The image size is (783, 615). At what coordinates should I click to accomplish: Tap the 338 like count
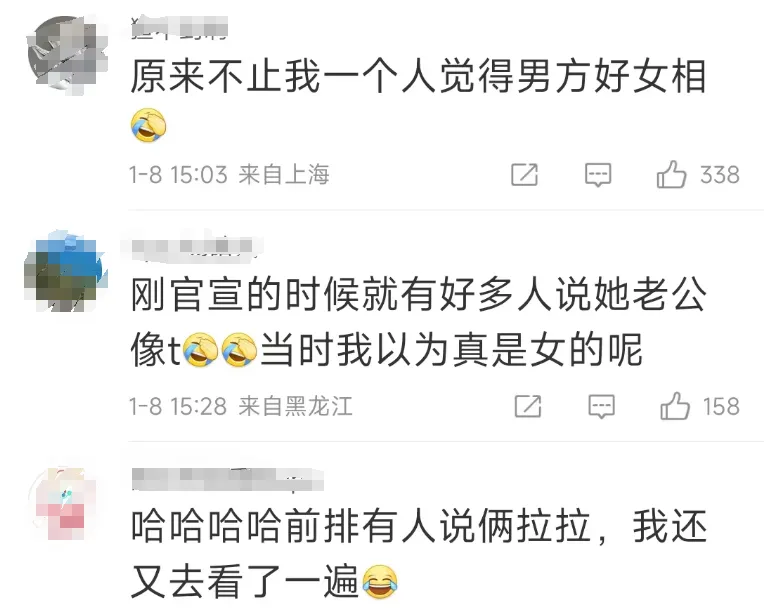click(x=720, y=175)
